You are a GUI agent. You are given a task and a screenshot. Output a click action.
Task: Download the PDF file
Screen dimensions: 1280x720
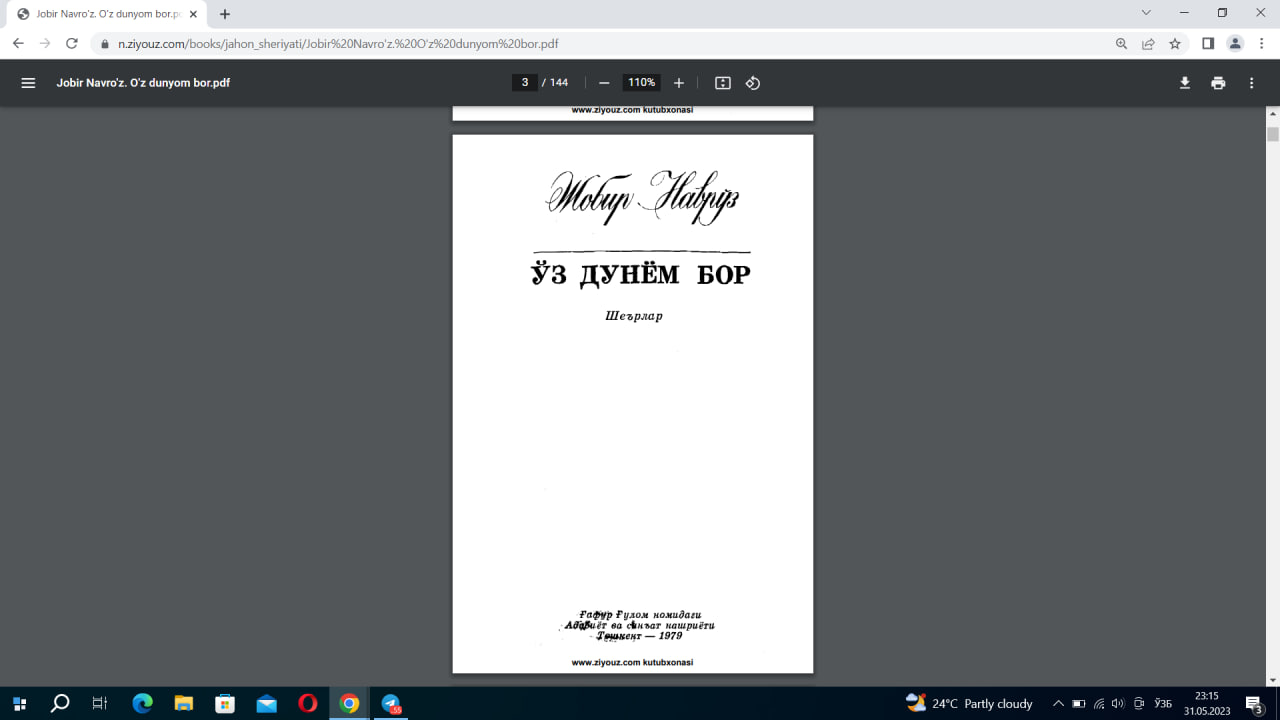[1185, 83]
